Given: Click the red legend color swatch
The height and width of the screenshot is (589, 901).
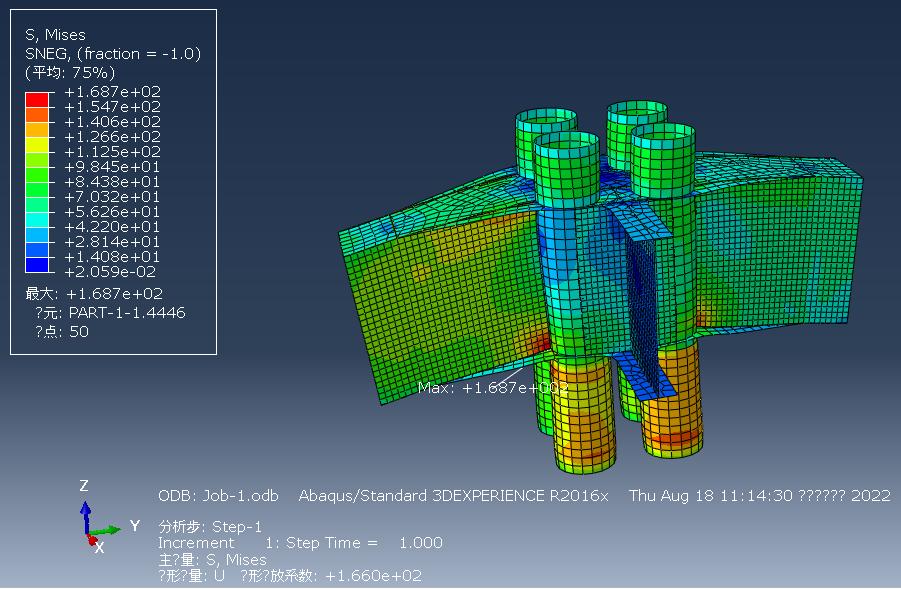Looking at the screenshot, I should coord(37,99).
